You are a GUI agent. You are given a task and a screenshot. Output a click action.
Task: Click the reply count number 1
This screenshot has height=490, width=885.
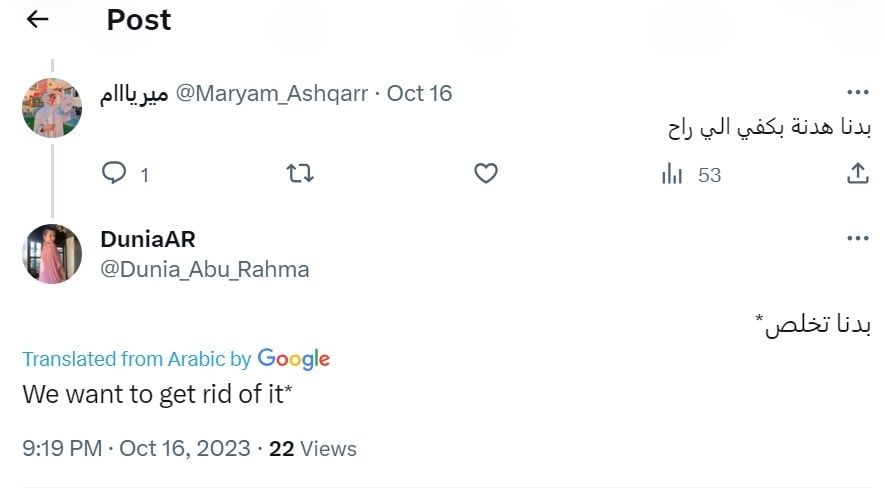tap(144, 175)
